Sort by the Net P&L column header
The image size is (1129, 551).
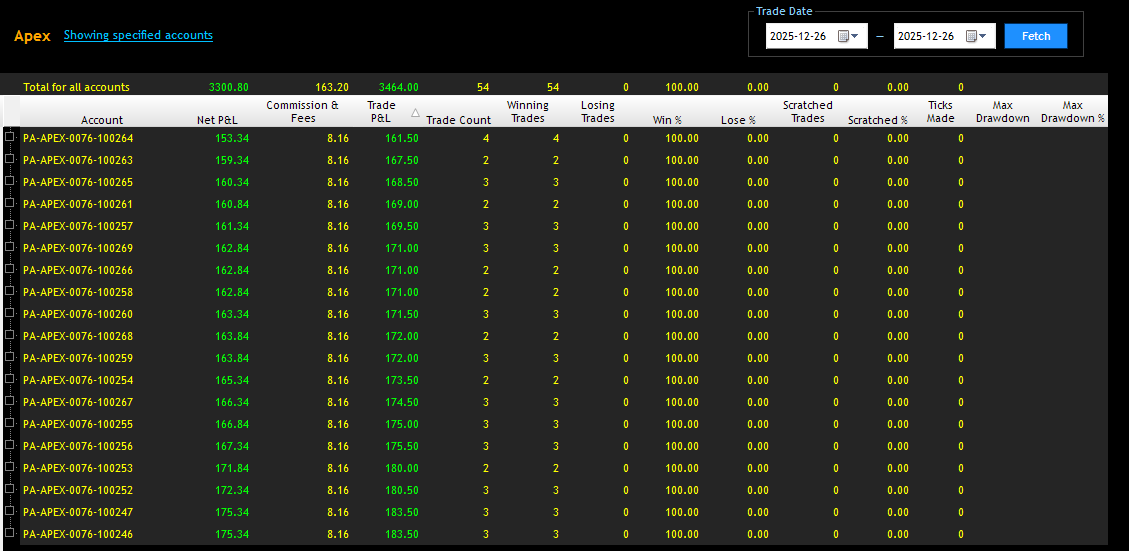(x=217, y=120)
